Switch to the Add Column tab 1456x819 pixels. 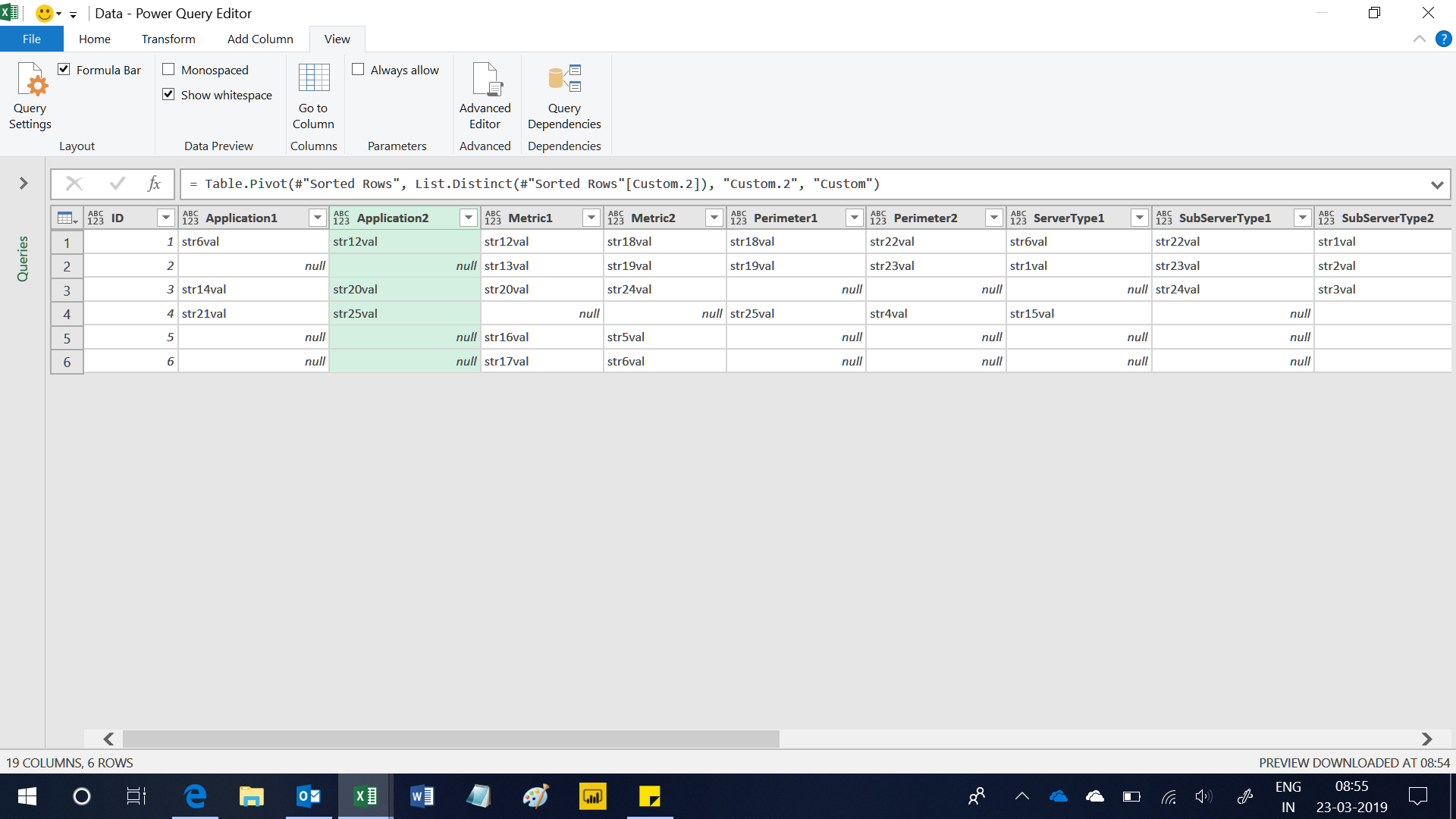[260, 39]
